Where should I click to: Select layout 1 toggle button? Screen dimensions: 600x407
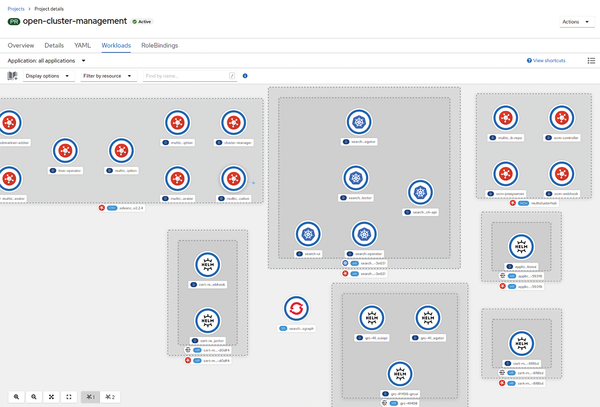point(90,397)
